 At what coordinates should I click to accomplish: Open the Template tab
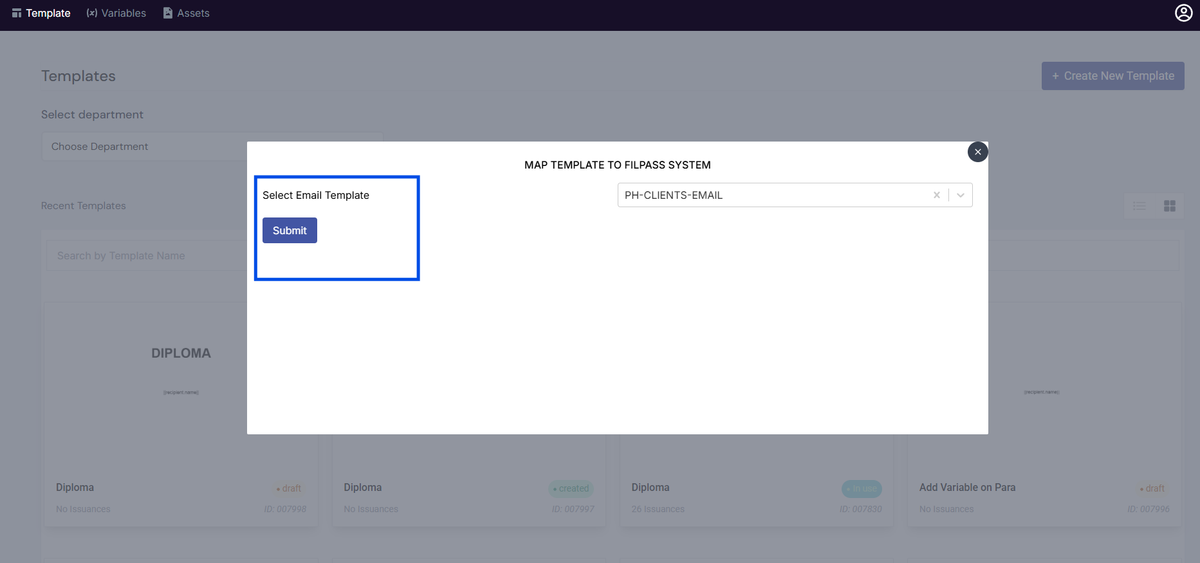(41, 13)
